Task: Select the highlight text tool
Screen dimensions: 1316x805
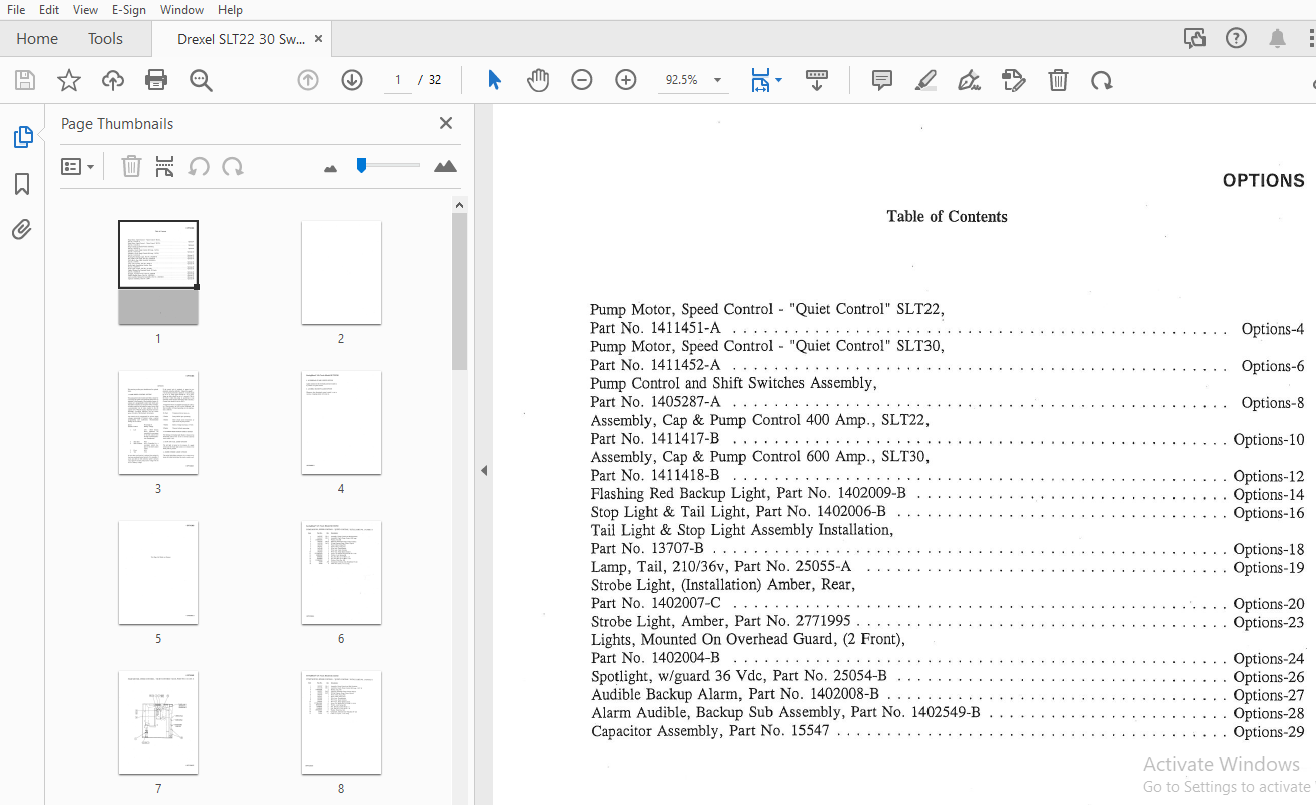Action: pos(926,80)
